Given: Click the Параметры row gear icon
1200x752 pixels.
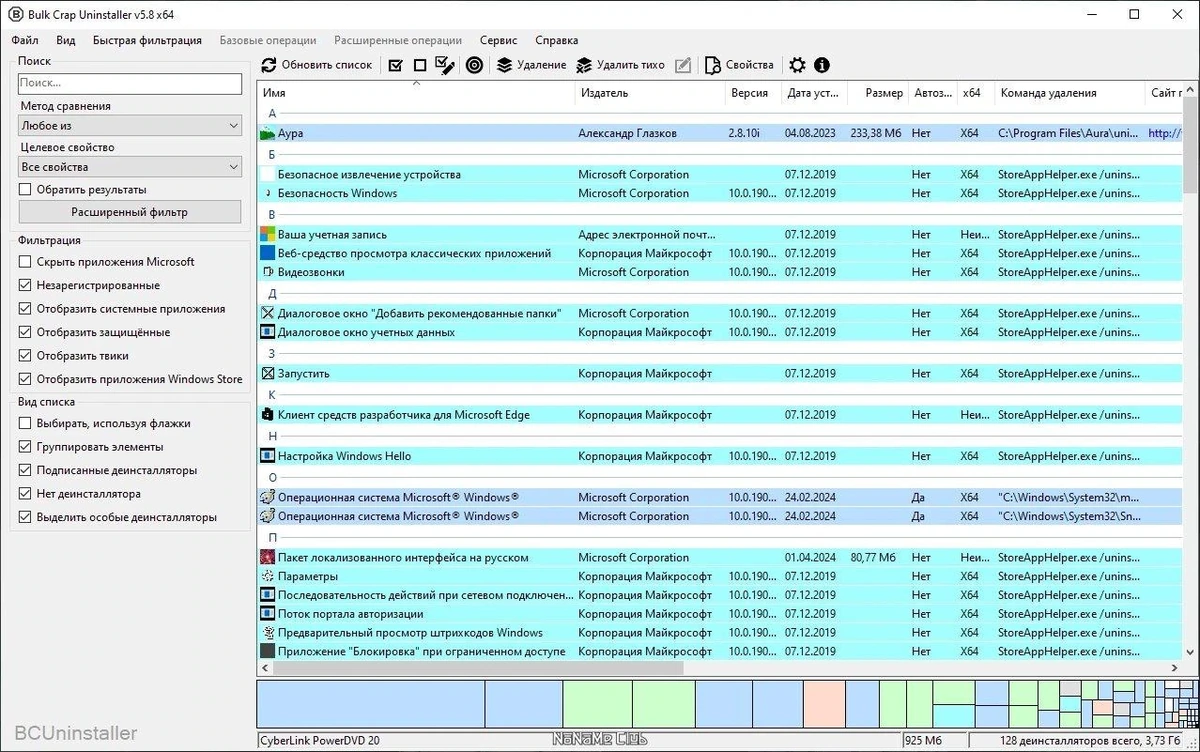Looking at the screenshot, I should tap(267, 576).
